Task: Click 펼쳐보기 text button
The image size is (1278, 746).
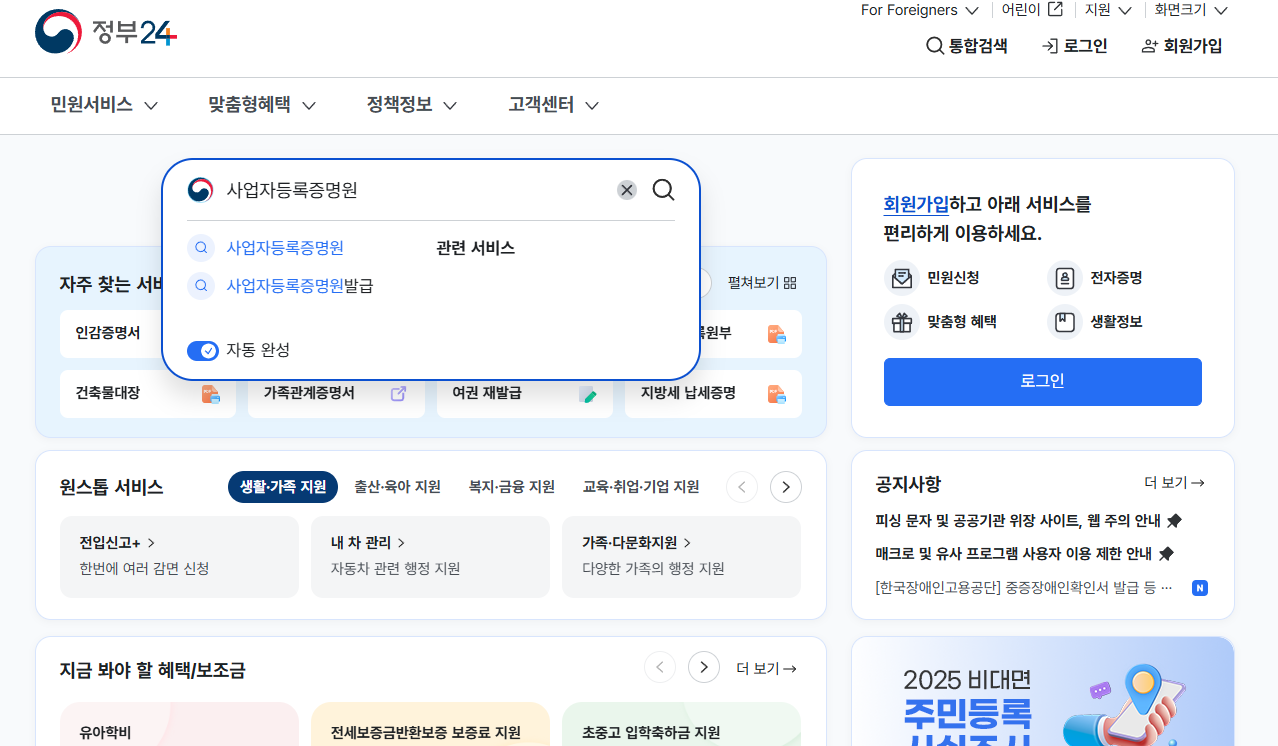Action: point(753,283)
